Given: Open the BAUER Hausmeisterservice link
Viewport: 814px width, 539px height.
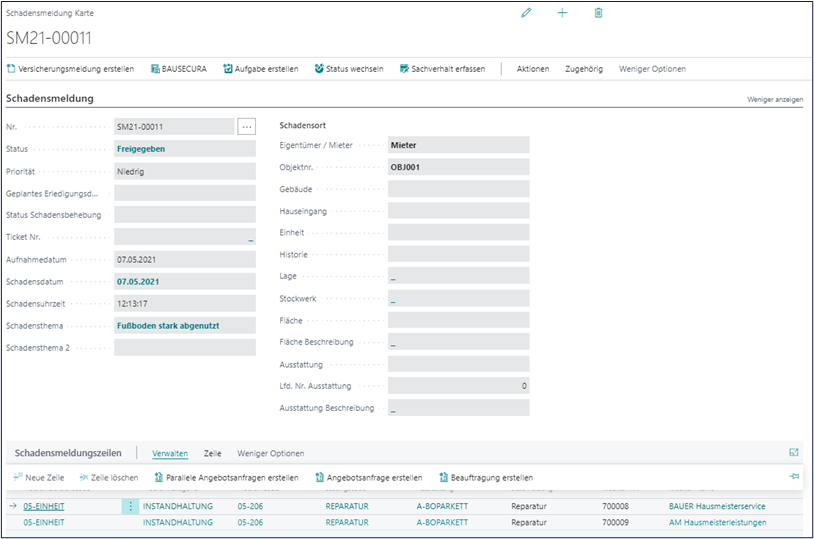Looking at the screenshot, I should 716,507.
